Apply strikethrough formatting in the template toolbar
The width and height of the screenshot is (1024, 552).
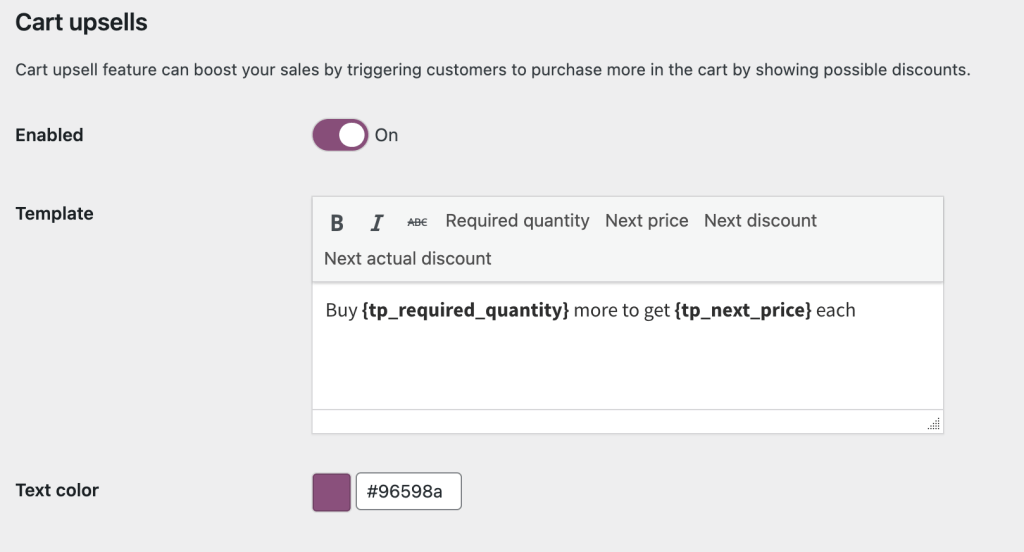[x=417, y=222]
